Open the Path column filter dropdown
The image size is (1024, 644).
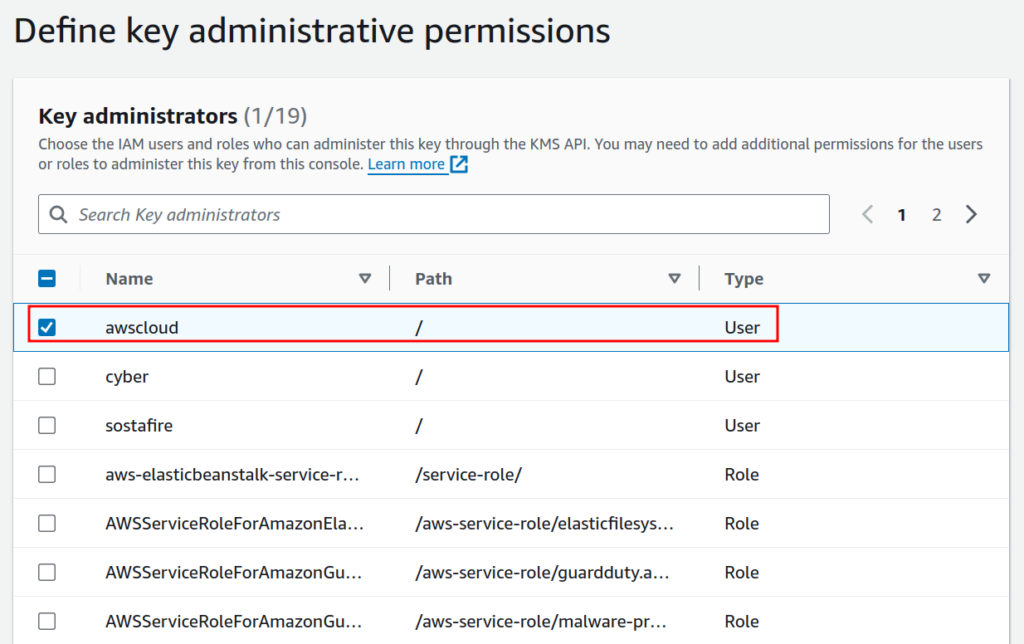click(675, 278)
